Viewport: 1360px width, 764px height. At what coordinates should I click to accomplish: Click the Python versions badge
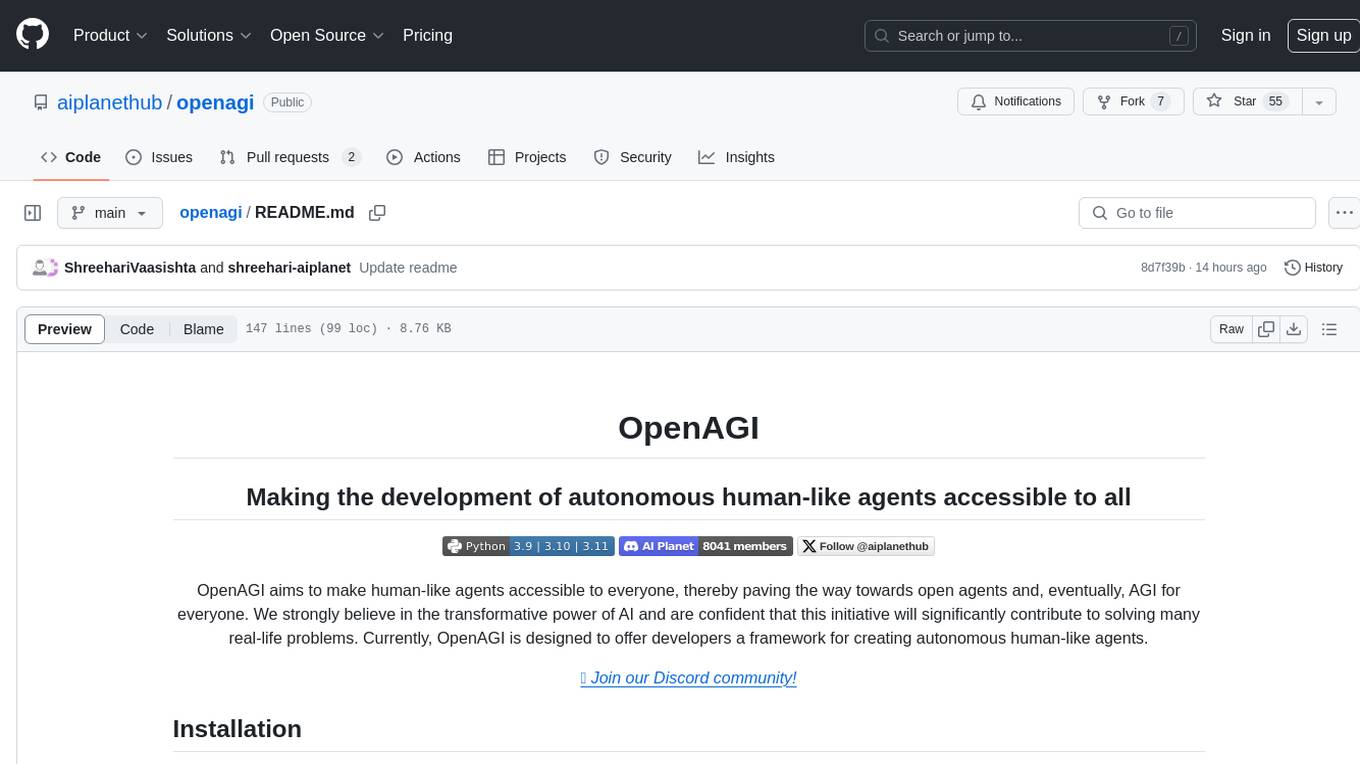[528, 546]
